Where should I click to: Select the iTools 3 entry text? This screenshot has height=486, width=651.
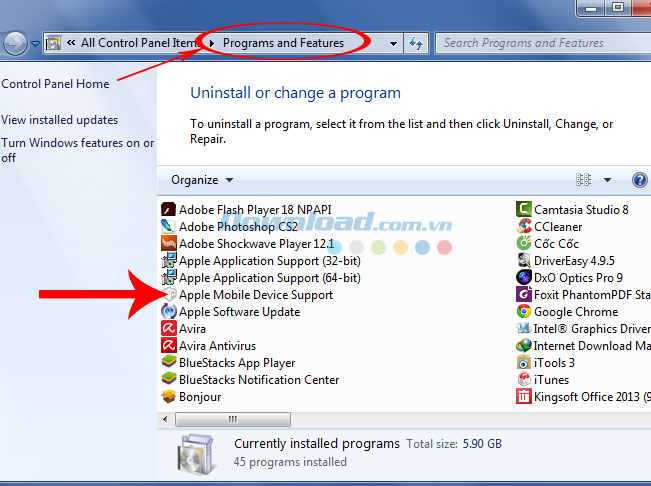click(554, 363)
